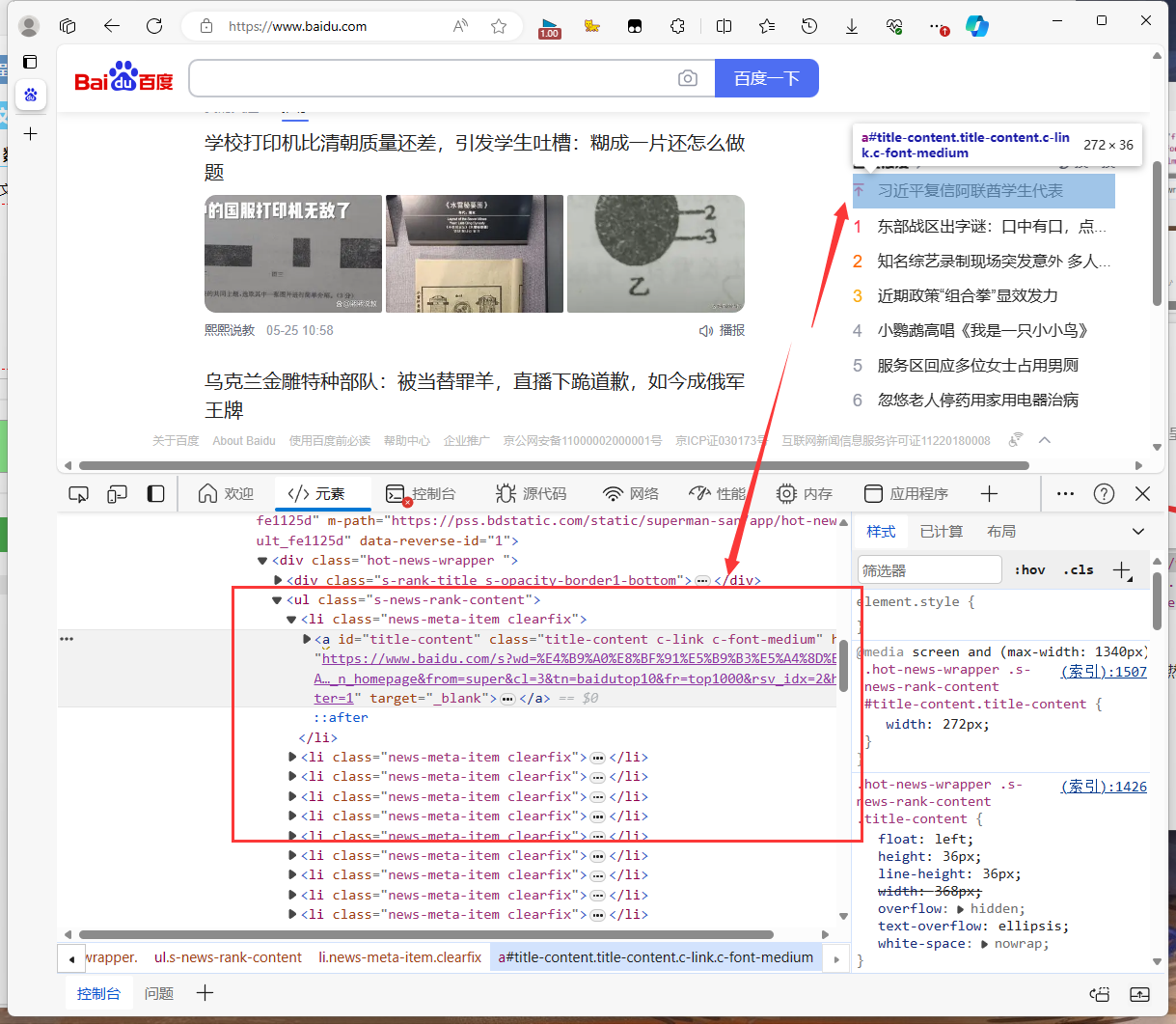Screen dimensions: 1176x1024
Task: Expand the div s-rank-title node
Action: click(x=278, y=580)
